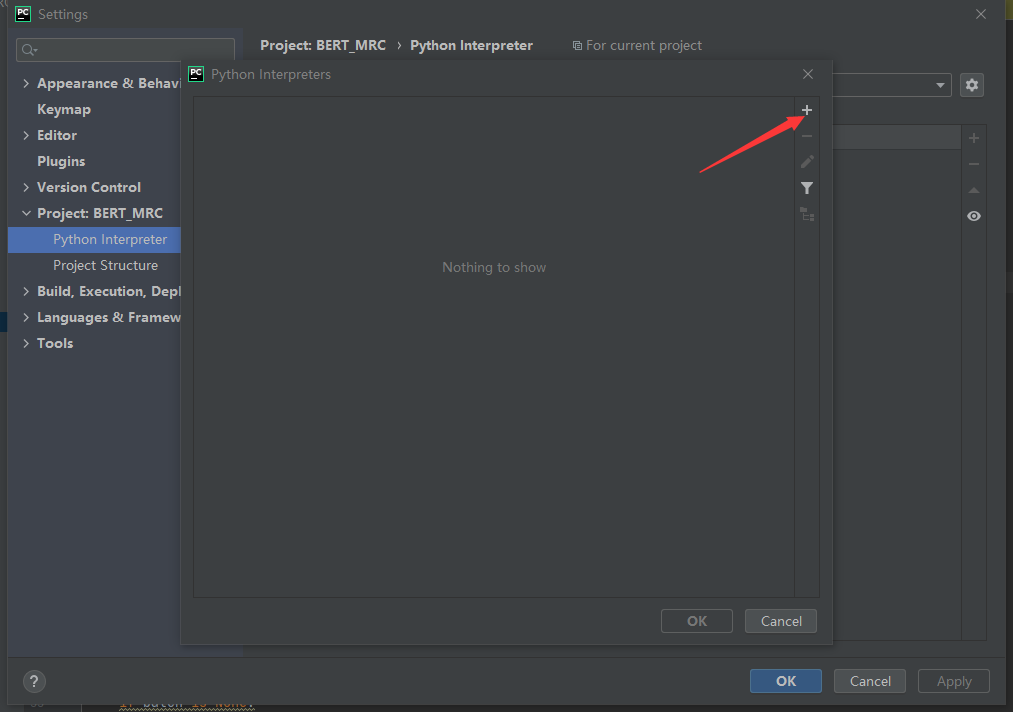Click the Python Interpreter breadcrumb
Image resolution: width=1013 pixels, height=712 pixels.
click(x=472, y=45)
